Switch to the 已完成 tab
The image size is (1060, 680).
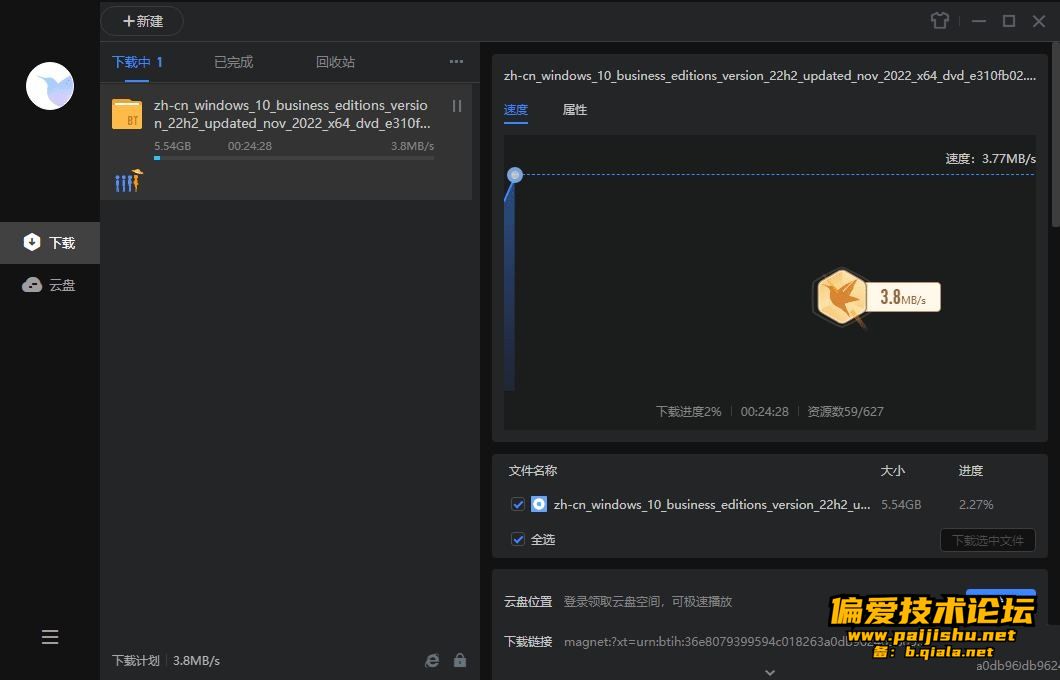[233, 62]
